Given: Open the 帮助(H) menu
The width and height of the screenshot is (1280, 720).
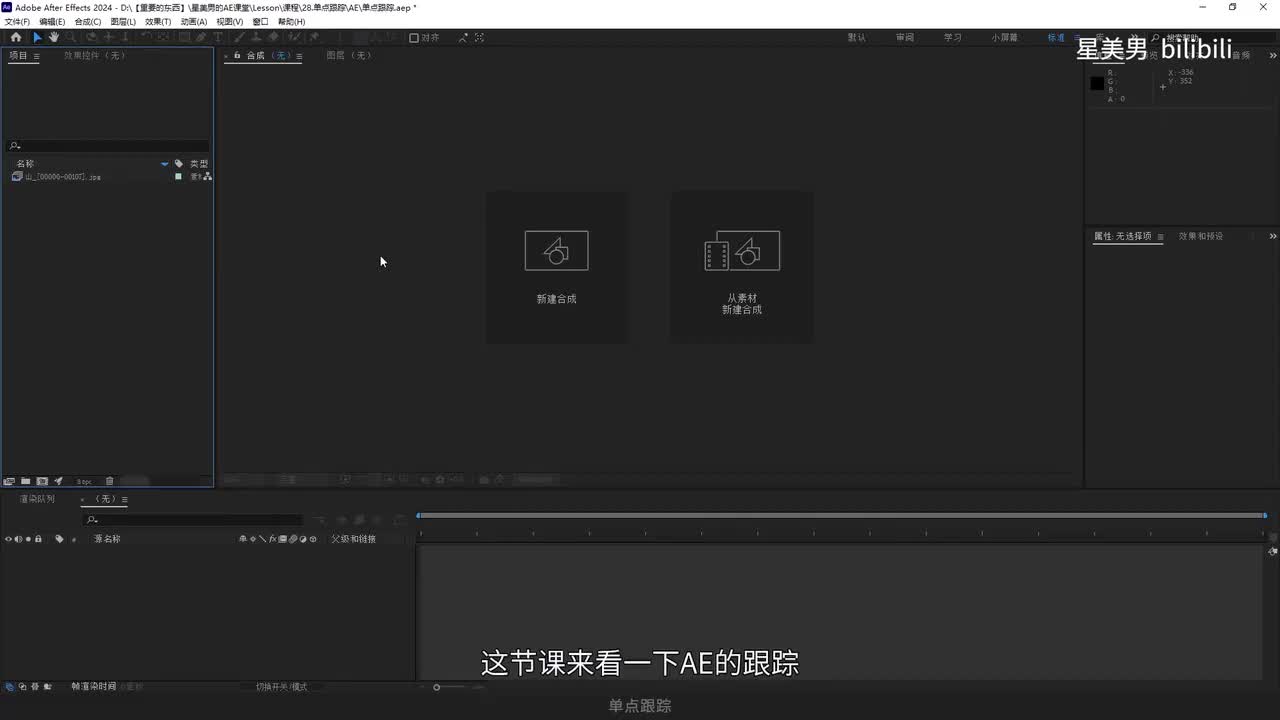Looking at the screenshot, I should [x=291, y=21].
